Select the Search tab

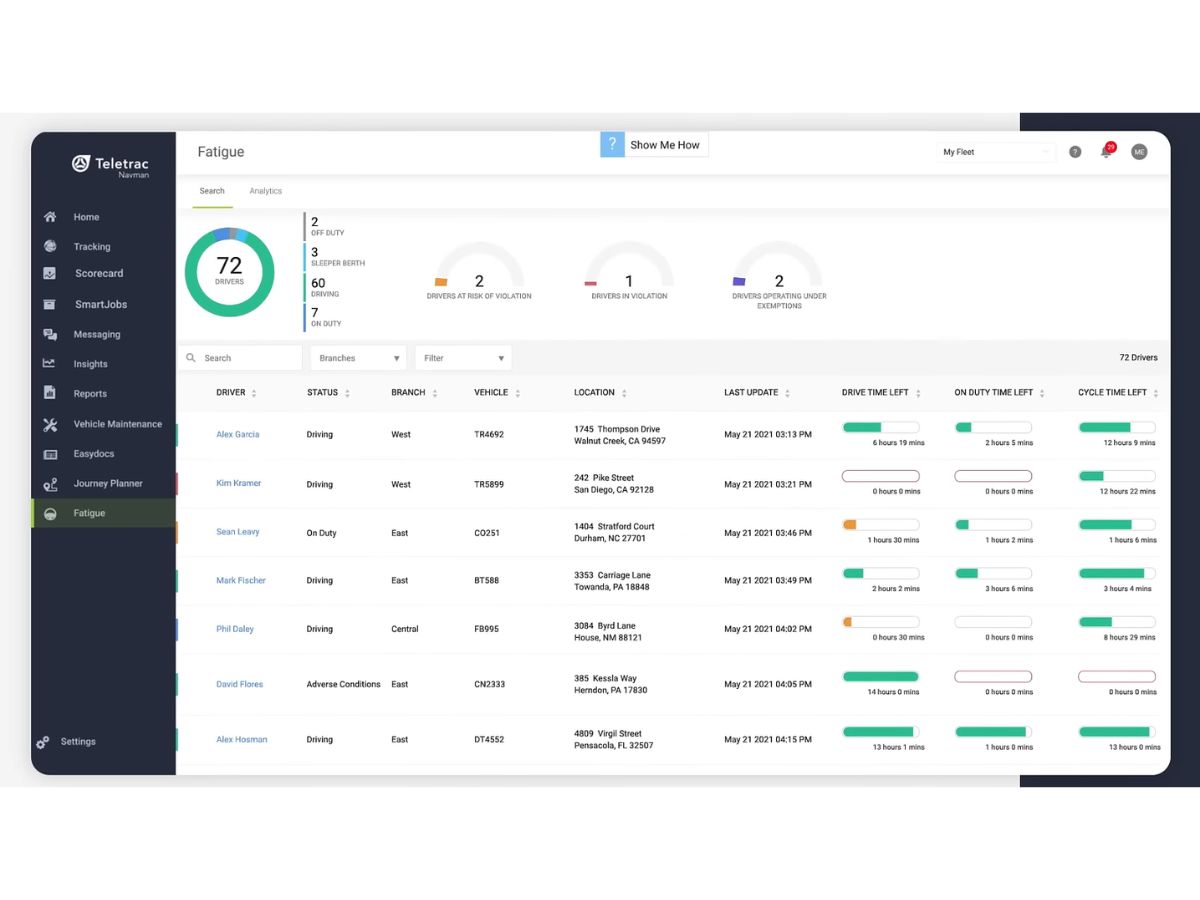[x=212, y=191]
